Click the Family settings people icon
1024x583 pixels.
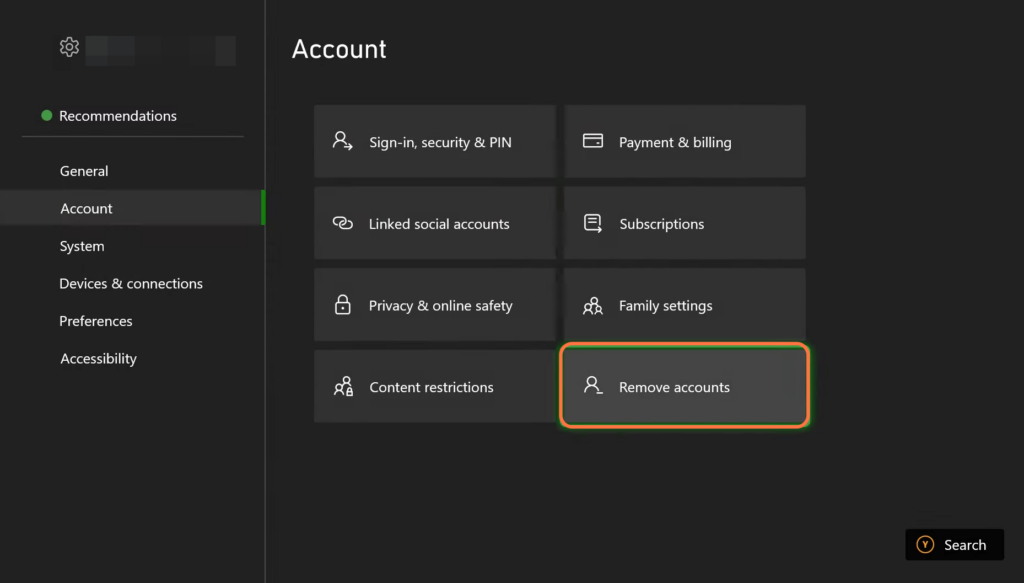coord(593,306)
